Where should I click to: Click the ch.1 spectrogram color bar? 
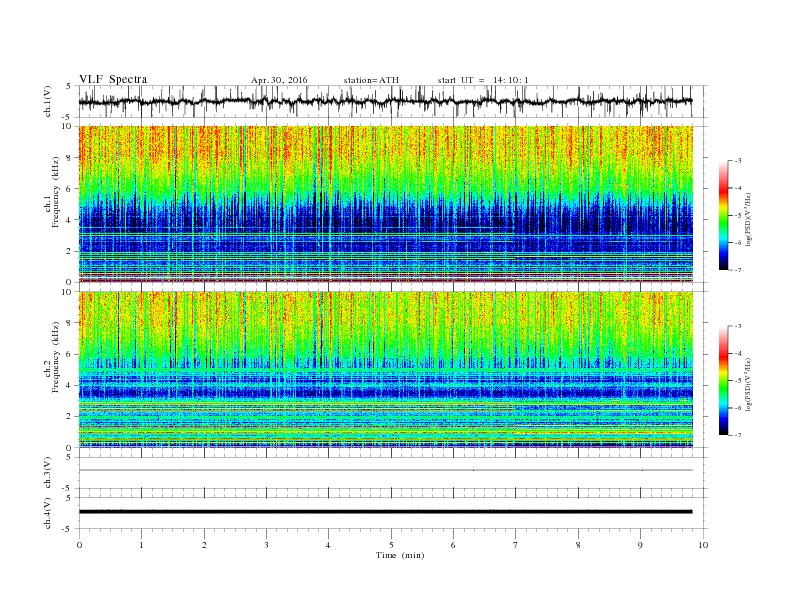pos(723,215)
